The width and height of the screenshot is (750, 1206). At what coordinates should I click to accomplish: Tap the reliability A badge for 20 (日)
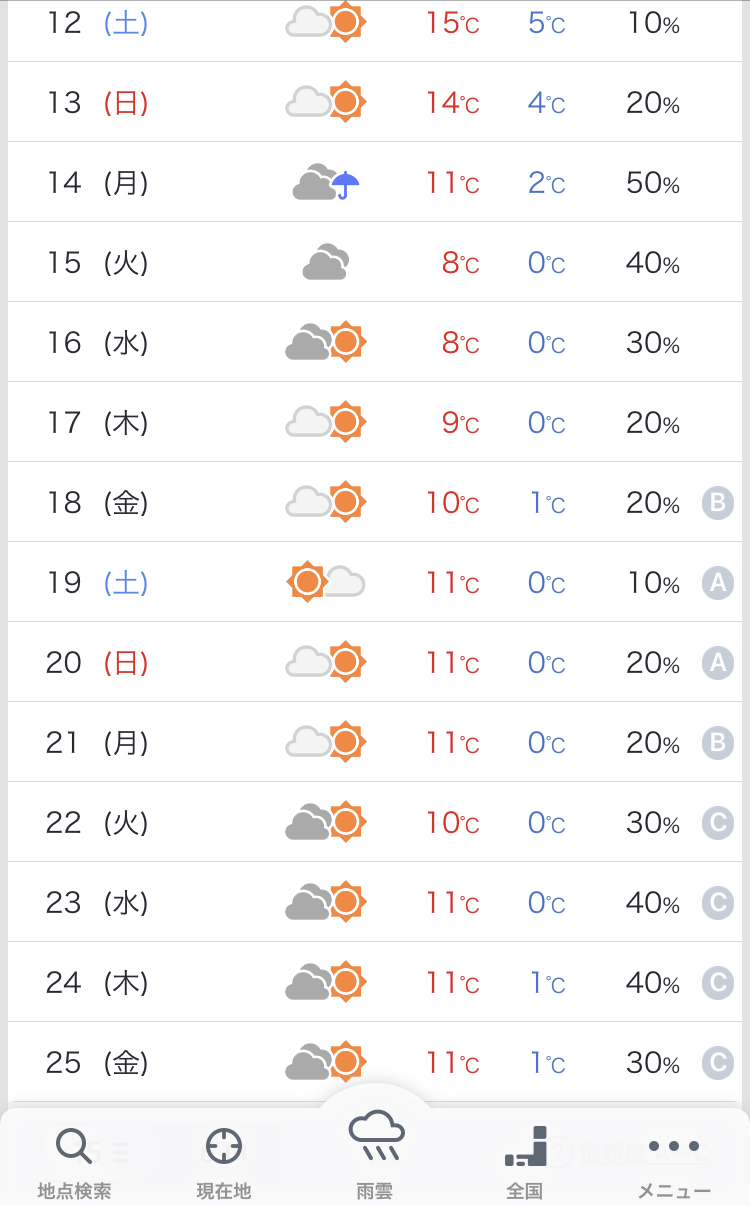[x=717, y=663]
